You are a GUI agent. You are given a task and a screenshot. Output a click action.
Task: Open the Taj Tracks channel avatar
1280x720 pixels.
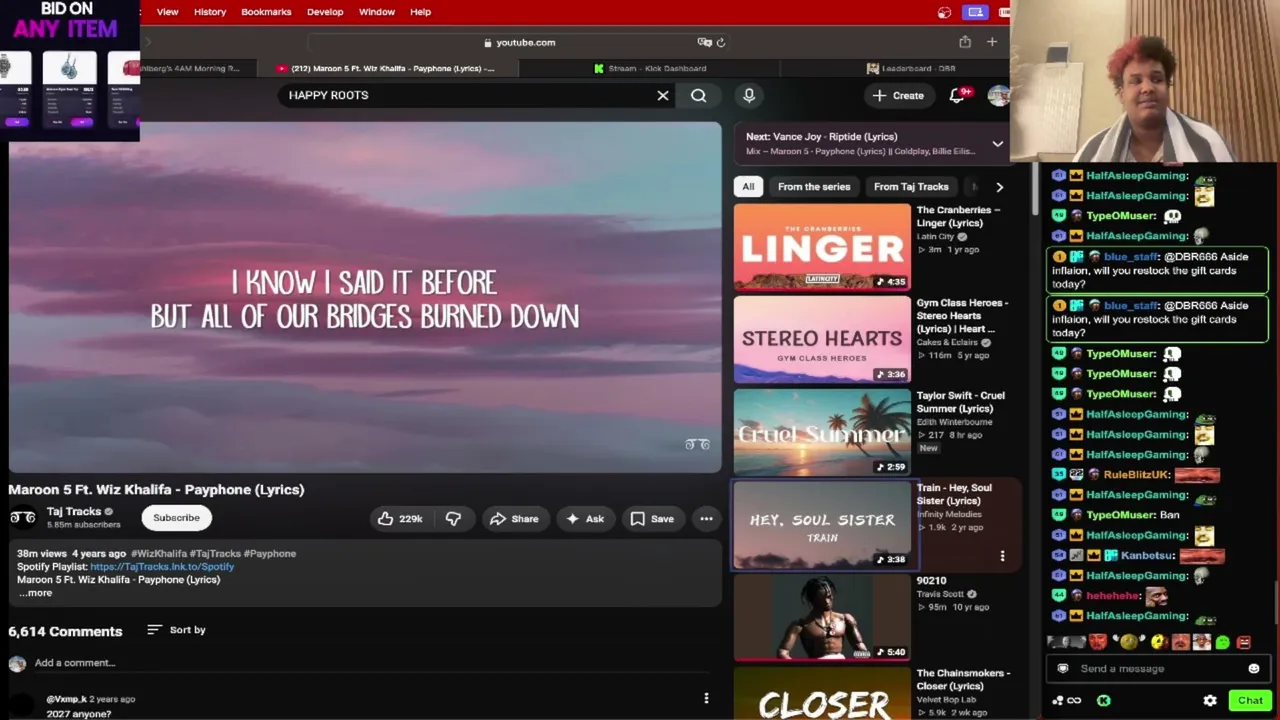22,517
